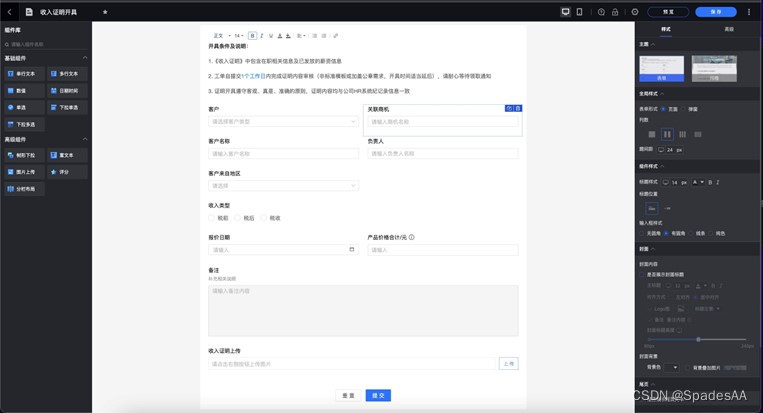Image resolution: width=763 pixels, height=413 pixels.
Task: Select 税收 income type radio
Action: point(264,218)
